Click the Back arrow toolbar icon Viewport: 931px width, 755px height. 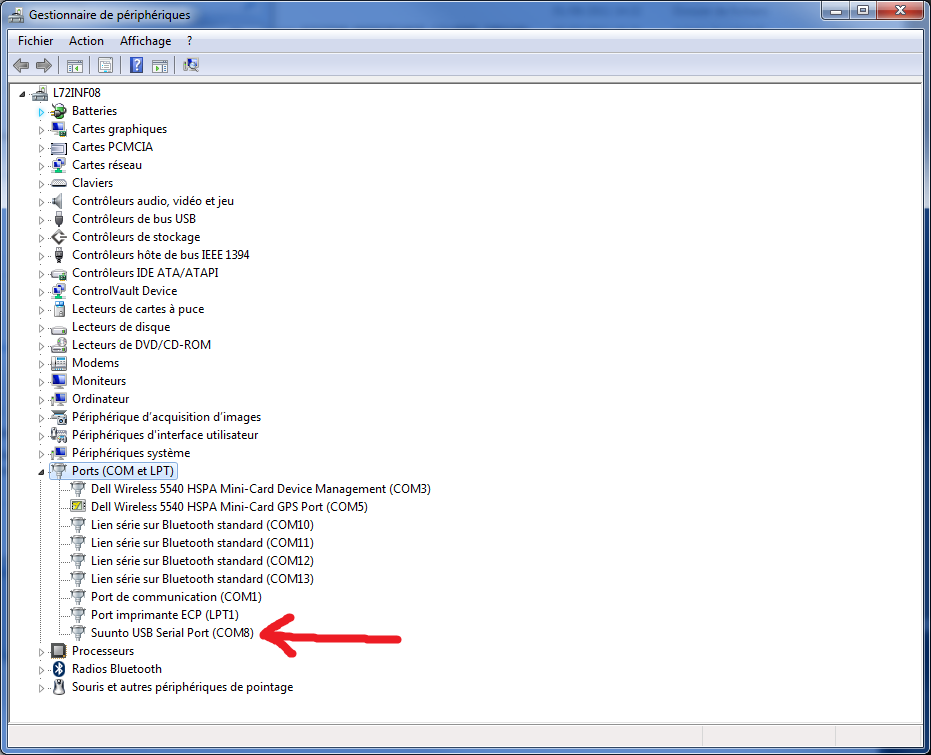point(21,66)
